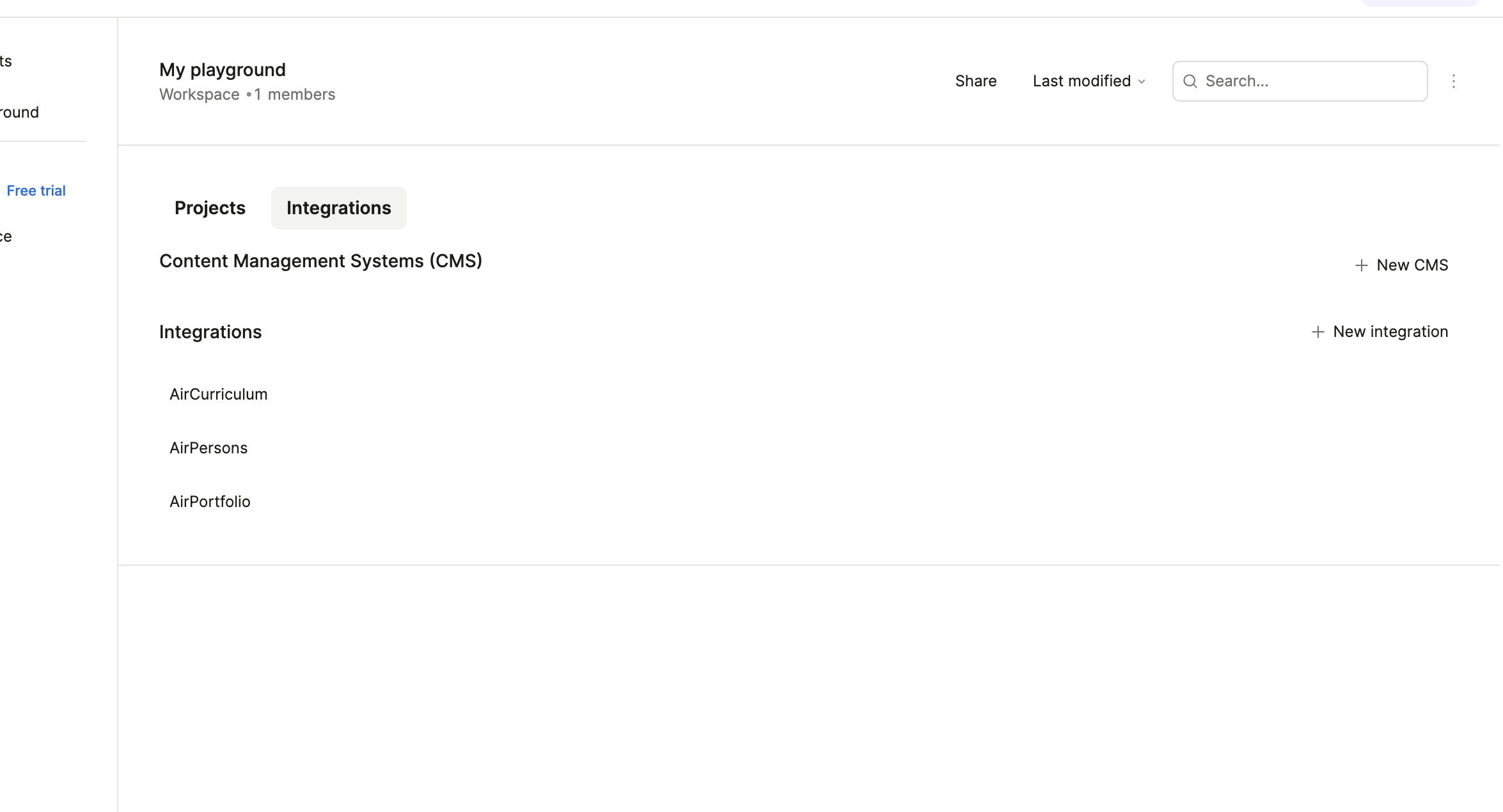Viewport: 1503px width, 812px height.
Task: Click the Workspace 1 members subtitle
Action: coord(247,95)
